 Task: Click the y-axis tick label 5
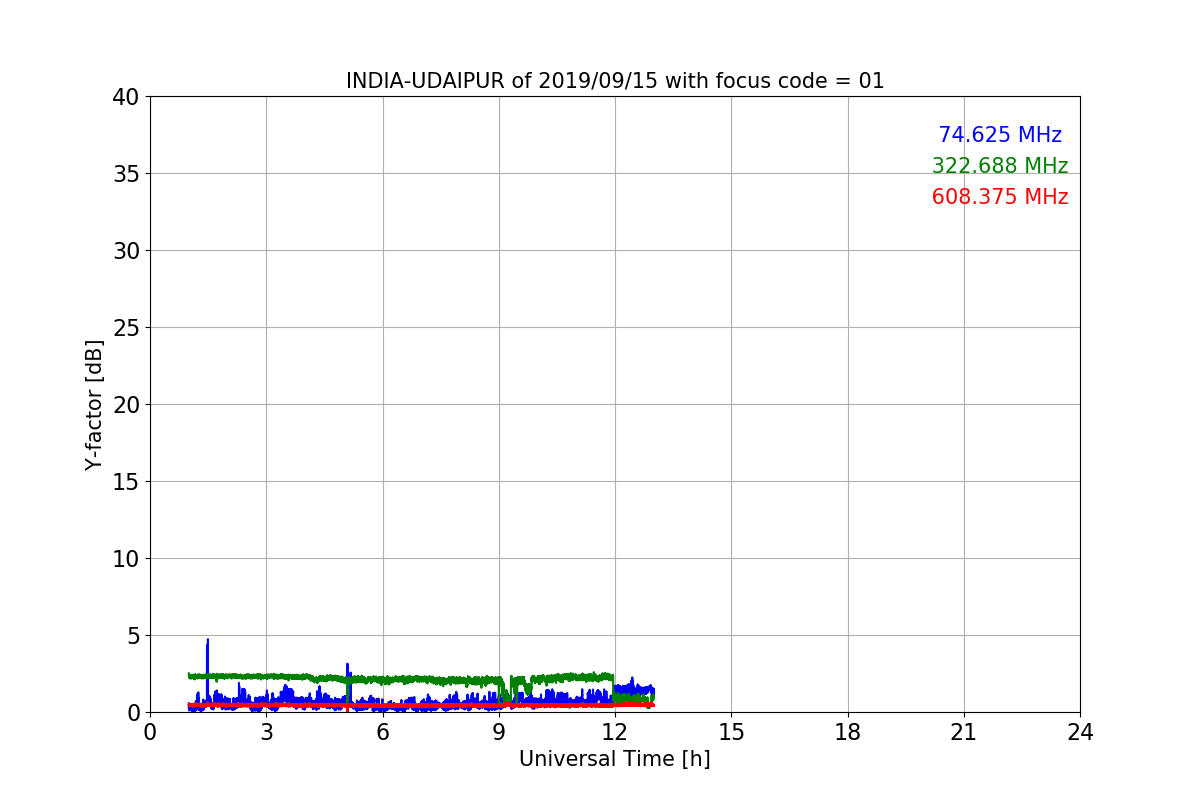point(131,636)
